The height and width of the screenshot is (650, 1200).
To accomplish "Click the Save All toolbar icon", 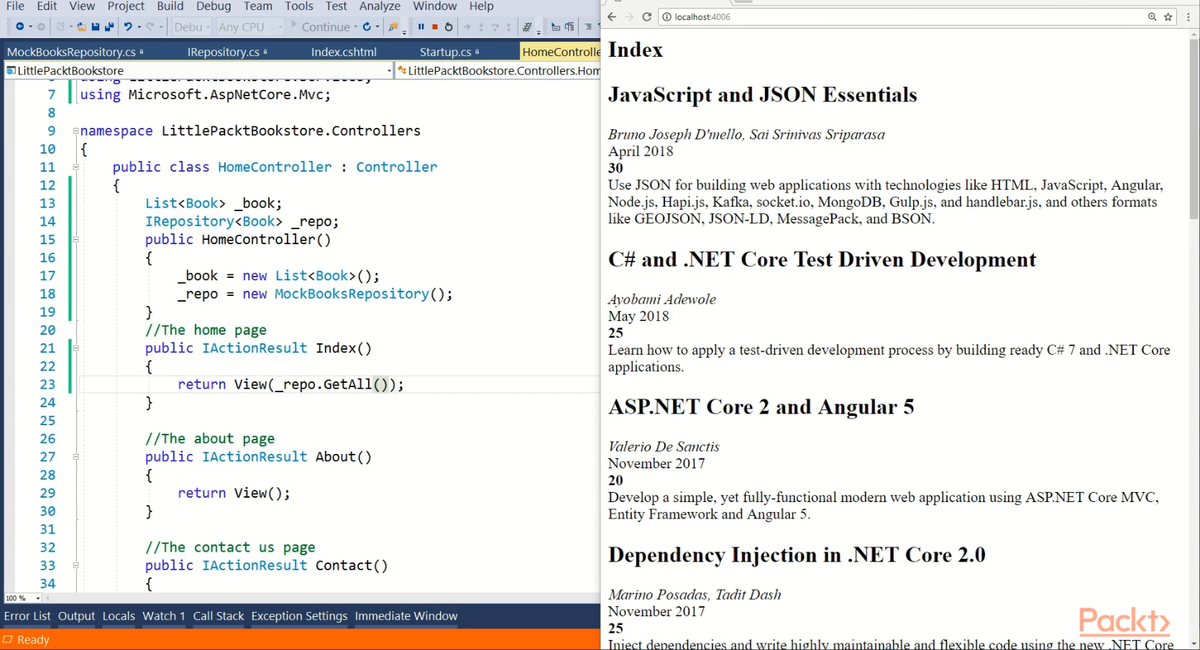I will point(108,27).
